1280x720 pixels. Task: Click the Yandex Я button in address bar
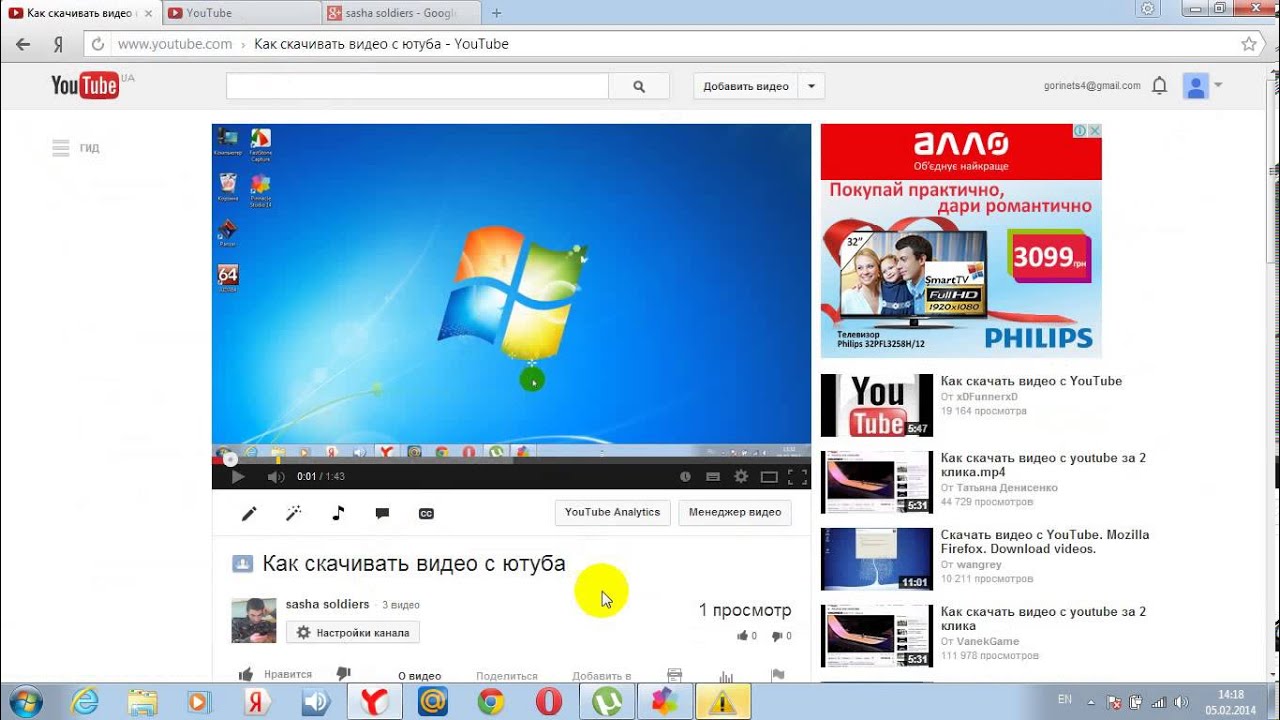(59, 44)
